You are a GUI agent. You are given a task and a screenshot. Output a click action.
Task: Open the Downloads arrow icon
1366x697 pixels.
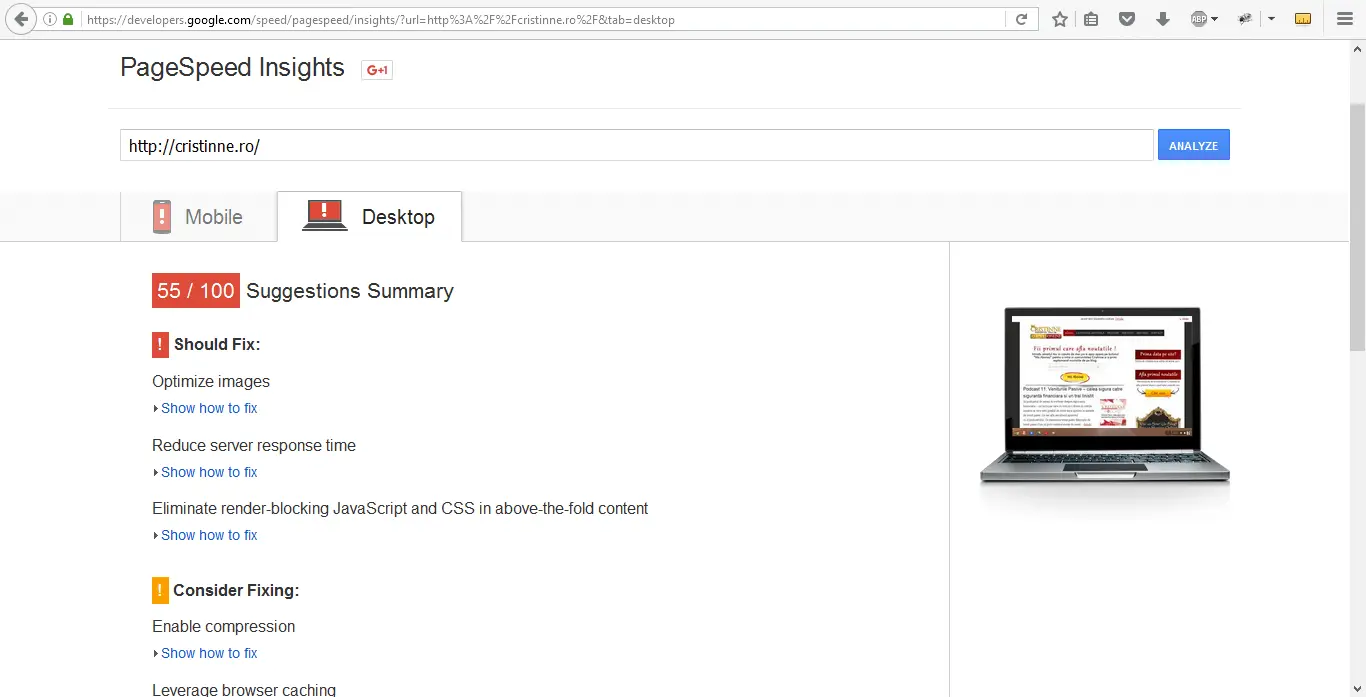[1162, 19]
